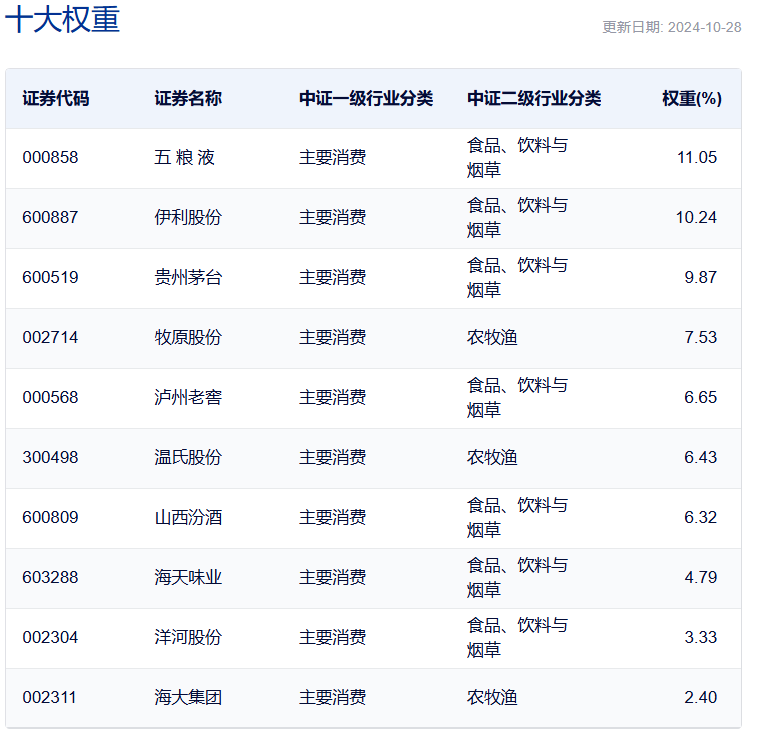Click the 权重(%) column header
This screenshot has height=745, width=772.
(692, 98)
